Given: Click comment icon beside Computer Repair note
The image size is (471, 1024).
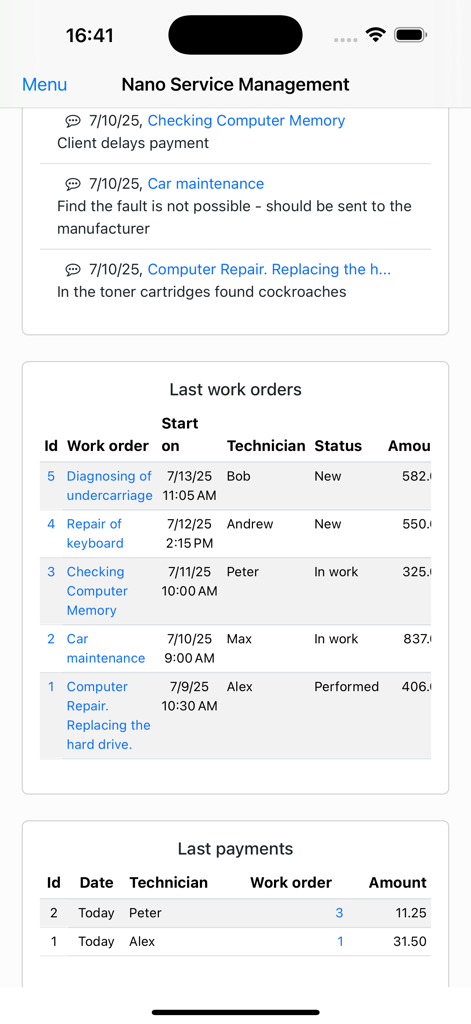Looking at the screenshot, I should tap(73, 270).
